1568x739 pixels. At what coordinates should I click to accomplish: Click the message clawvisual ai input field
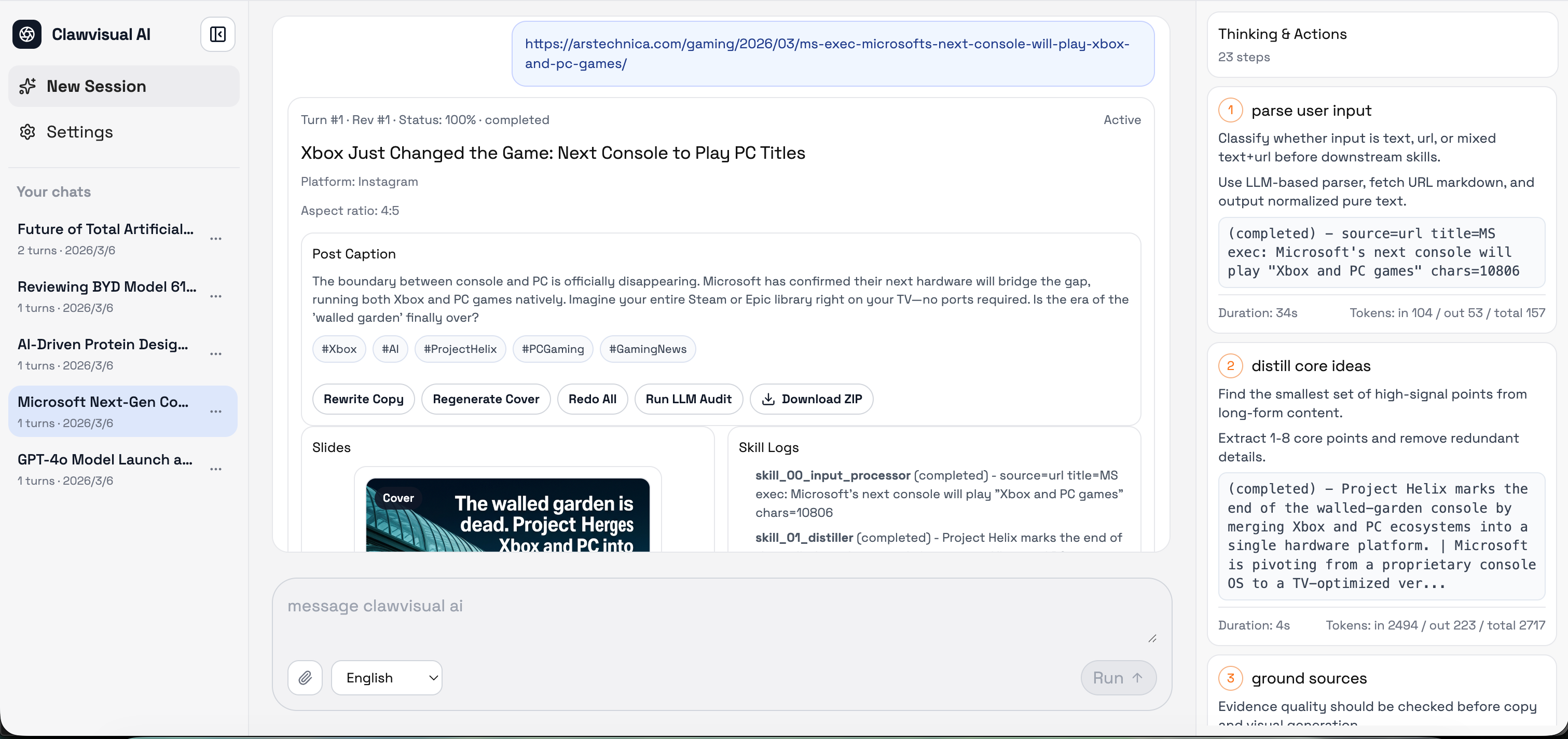(x=721, y=615)
